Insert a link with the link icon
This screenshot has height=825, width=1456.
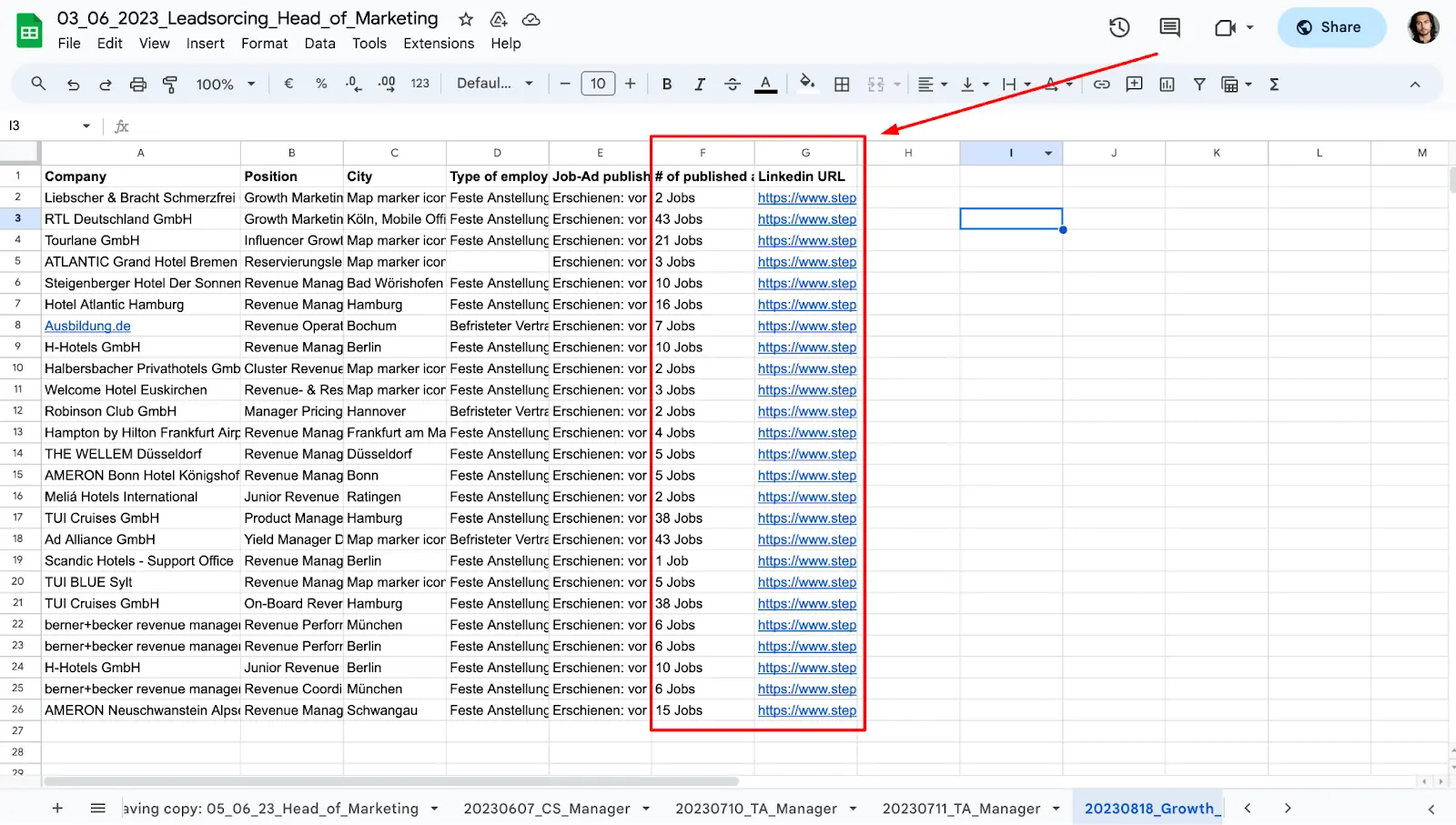(x=1101, y=84)
